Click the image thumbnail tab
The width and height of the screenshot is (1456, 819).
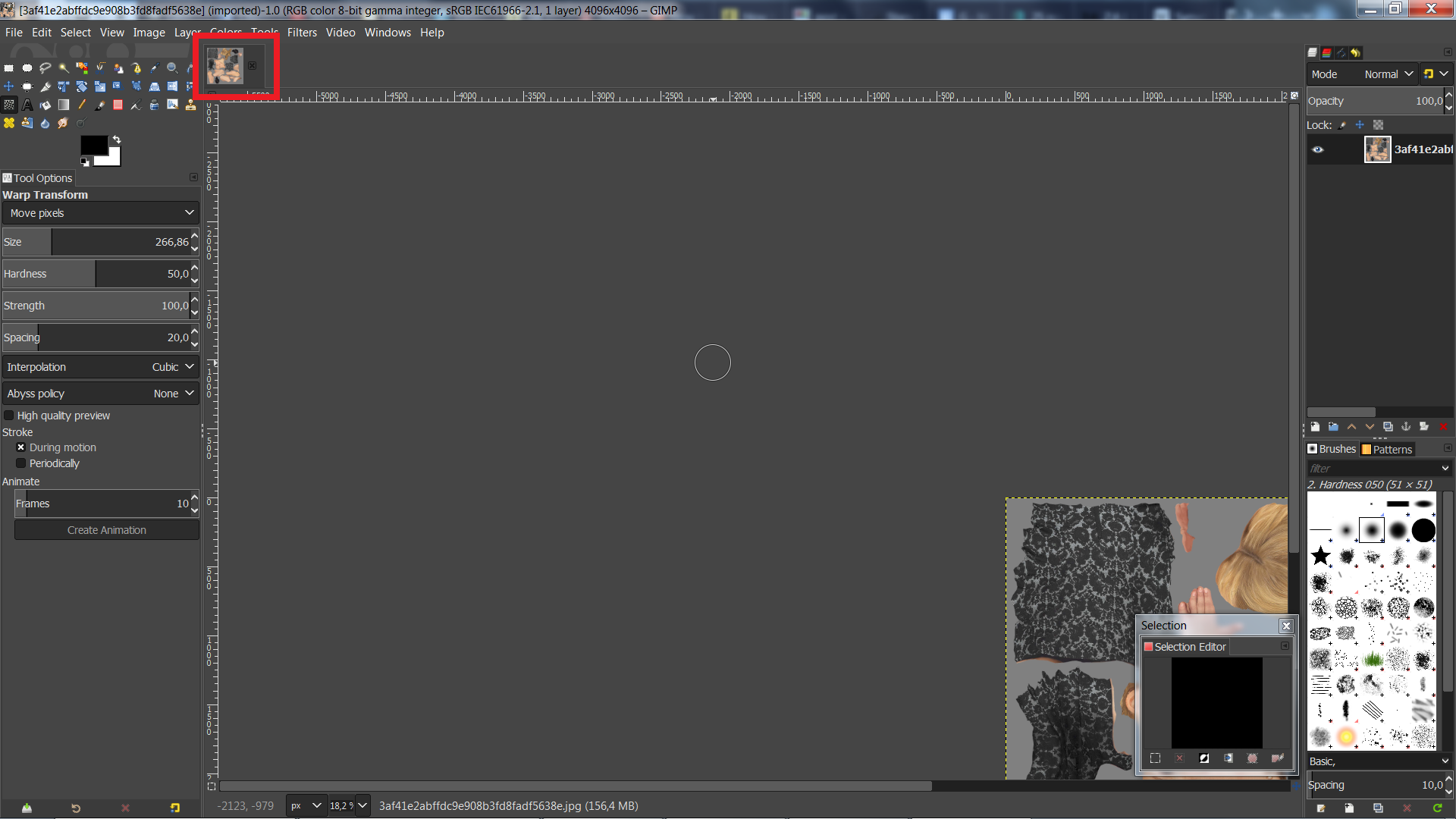coord(225,66)
